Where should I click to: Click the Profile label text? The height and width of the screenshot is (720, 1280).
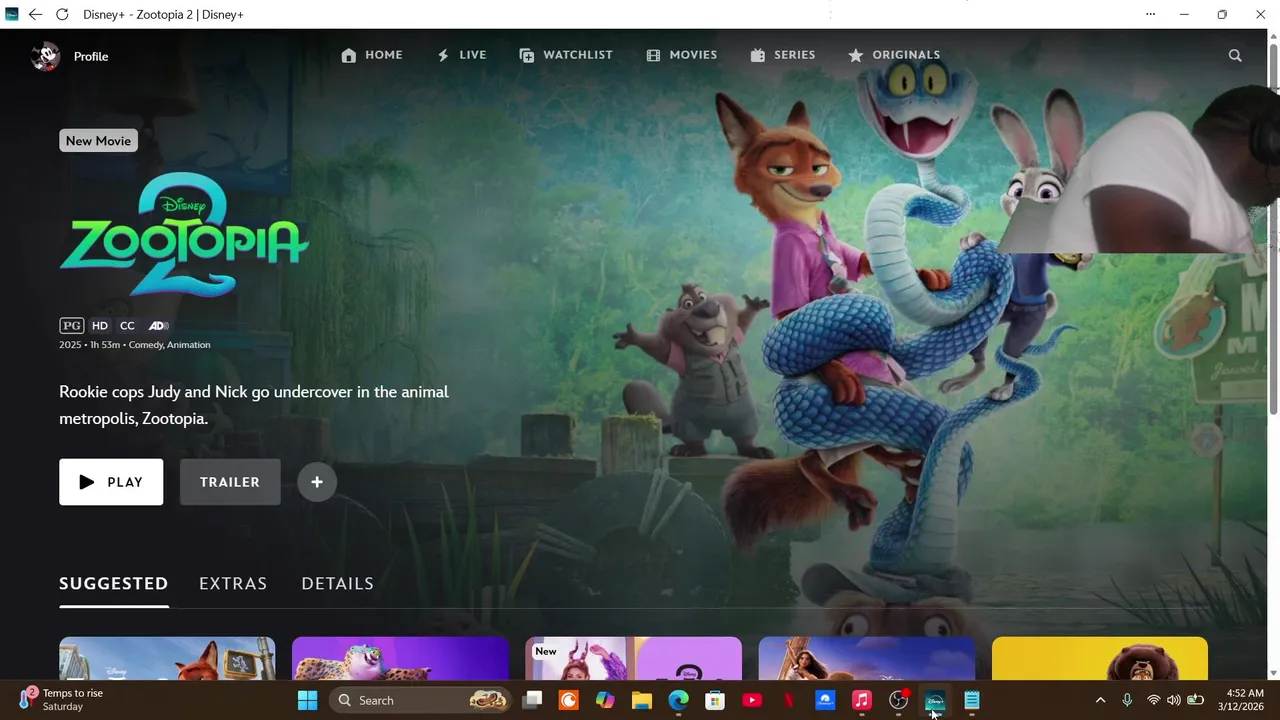click(91, 56)
